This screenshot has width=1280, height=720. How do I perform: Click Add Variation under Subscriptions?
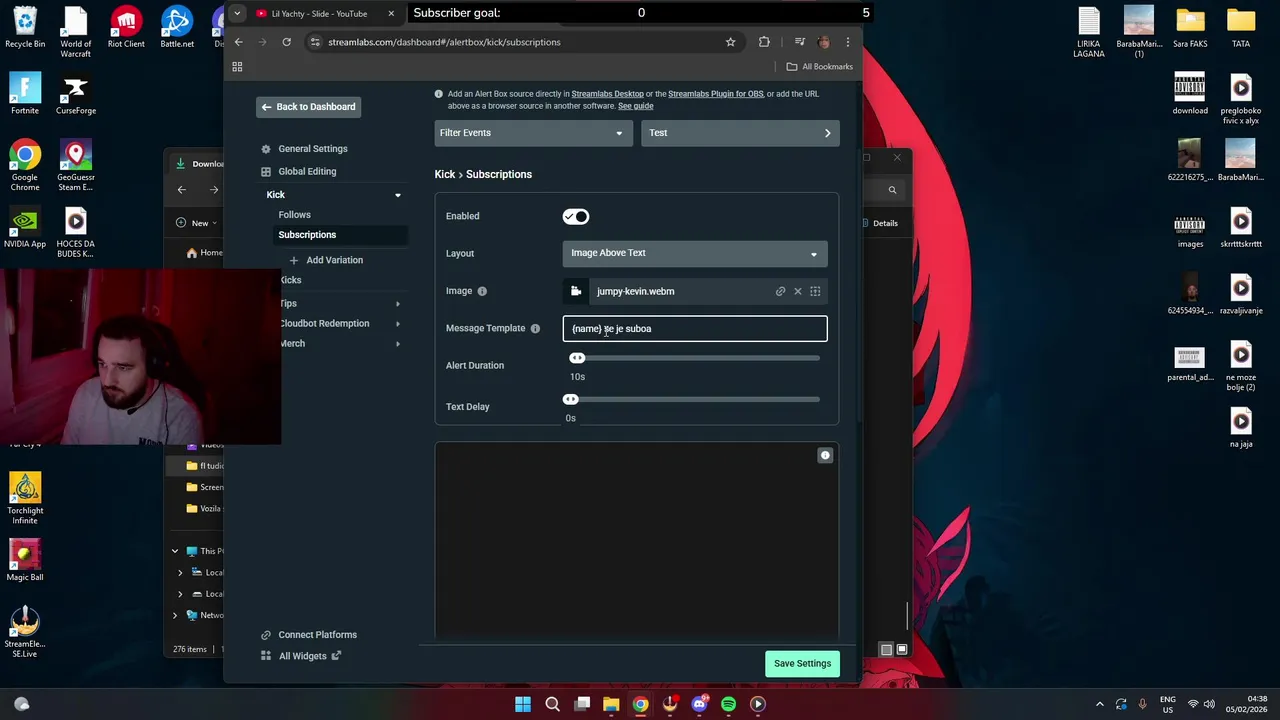click(x=326, y=260)
